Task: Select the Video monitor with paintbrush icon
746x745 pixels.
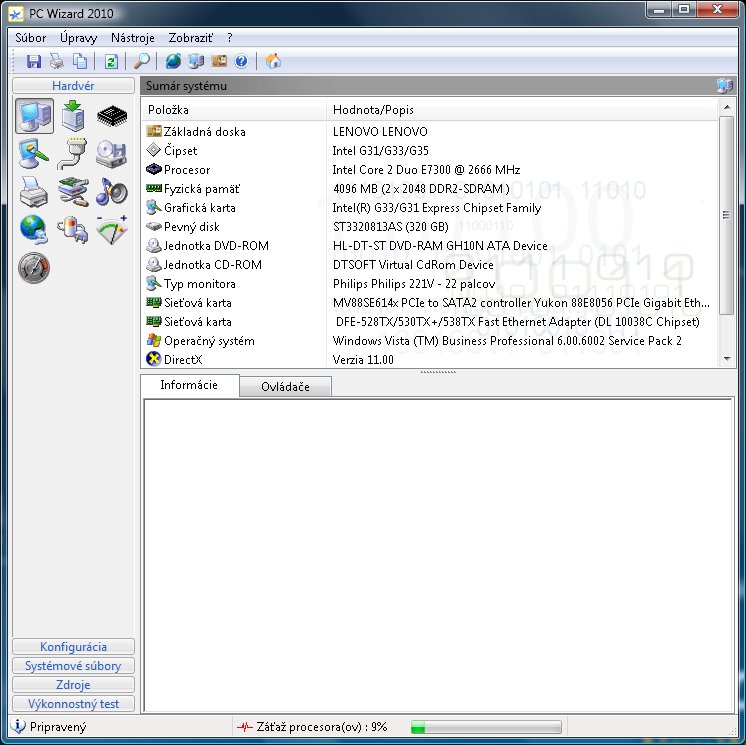Action: 34,154
